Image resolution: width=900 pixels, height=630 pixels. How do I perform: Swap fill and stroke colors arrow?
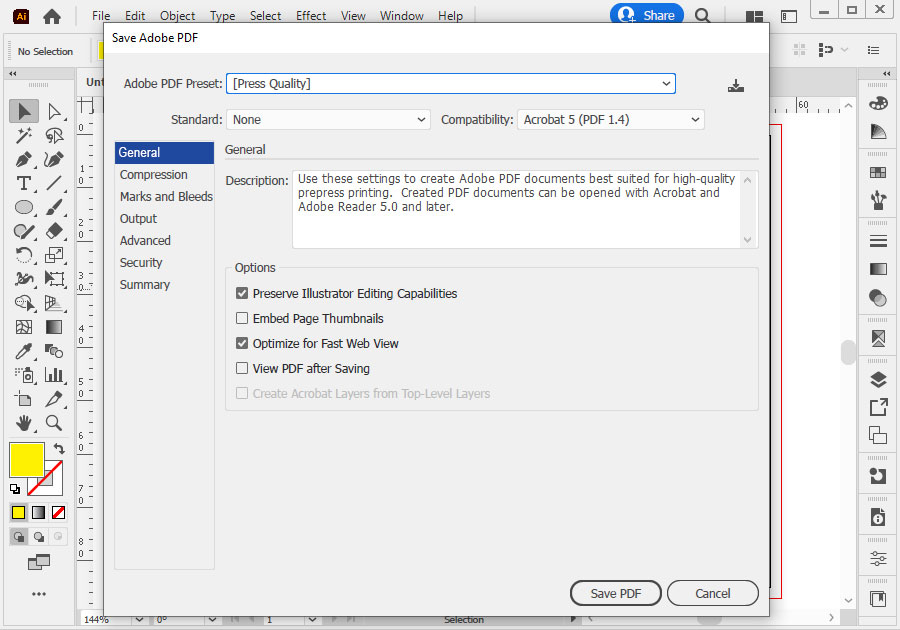click(59, 448)
